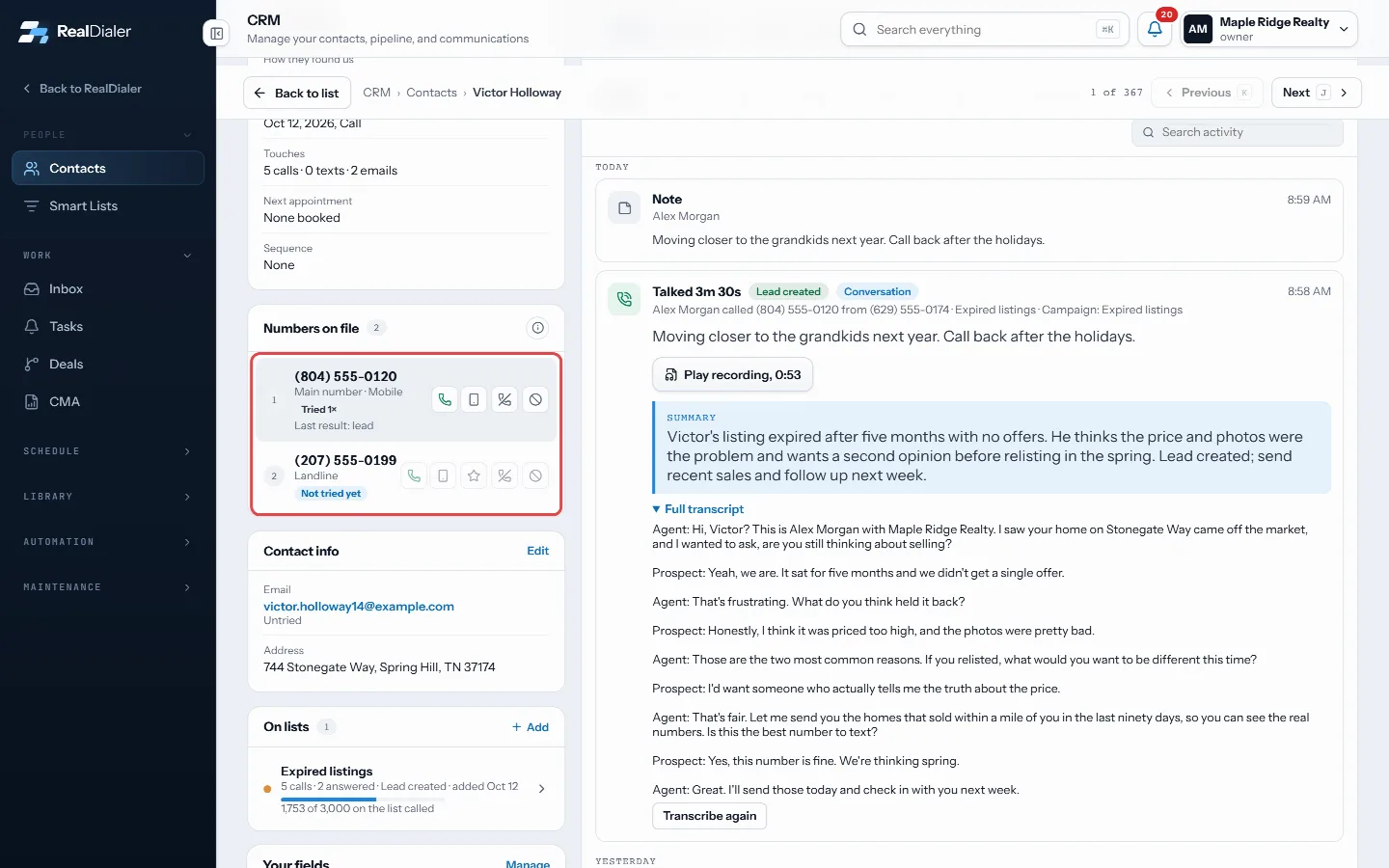Focus the Search everything field

point(985,29)
